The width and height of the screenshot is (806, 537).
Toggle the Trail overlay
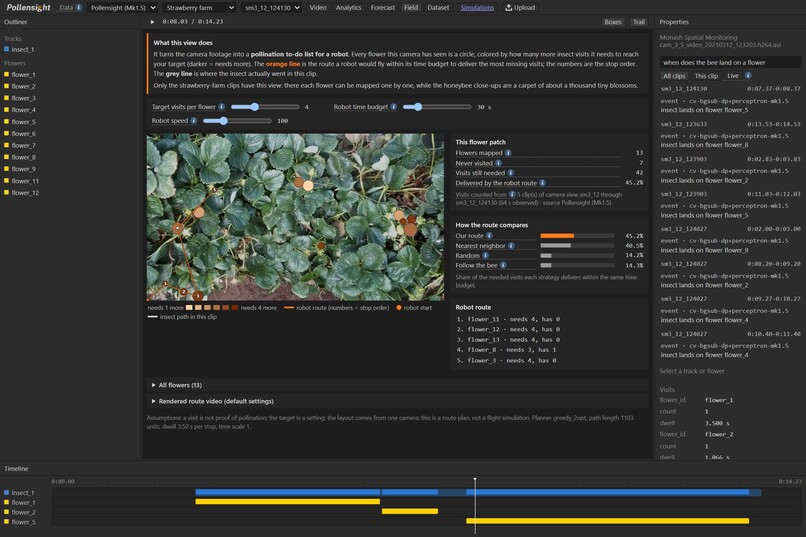638,22
